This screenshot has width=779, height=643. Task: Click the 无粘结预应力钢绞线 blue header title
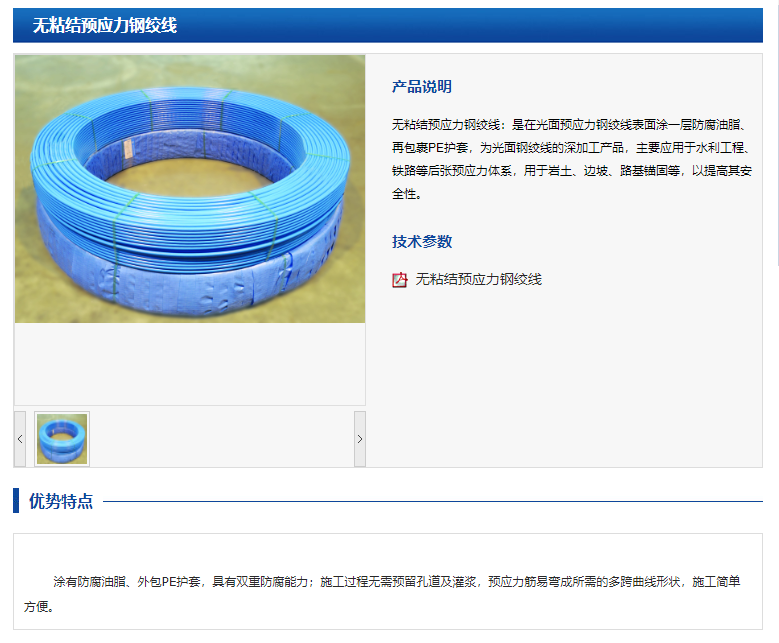(x=104, y=25)
